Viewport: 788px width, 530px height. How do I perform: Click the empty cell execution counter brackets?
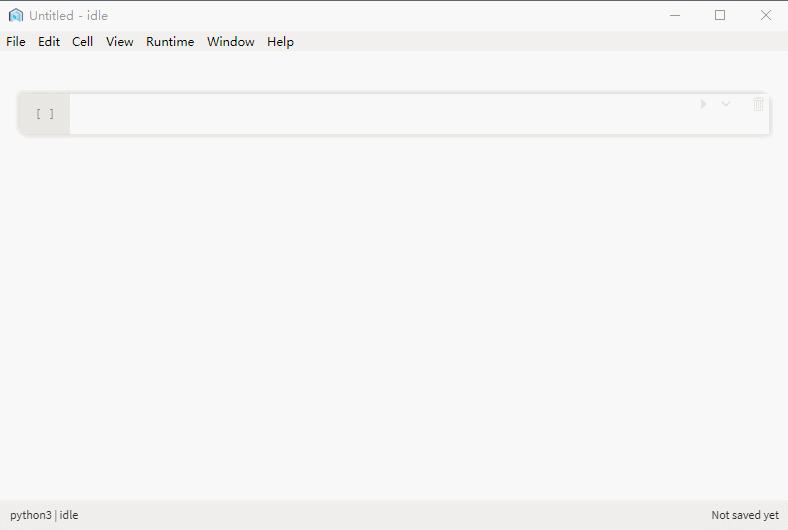point(45,114)
